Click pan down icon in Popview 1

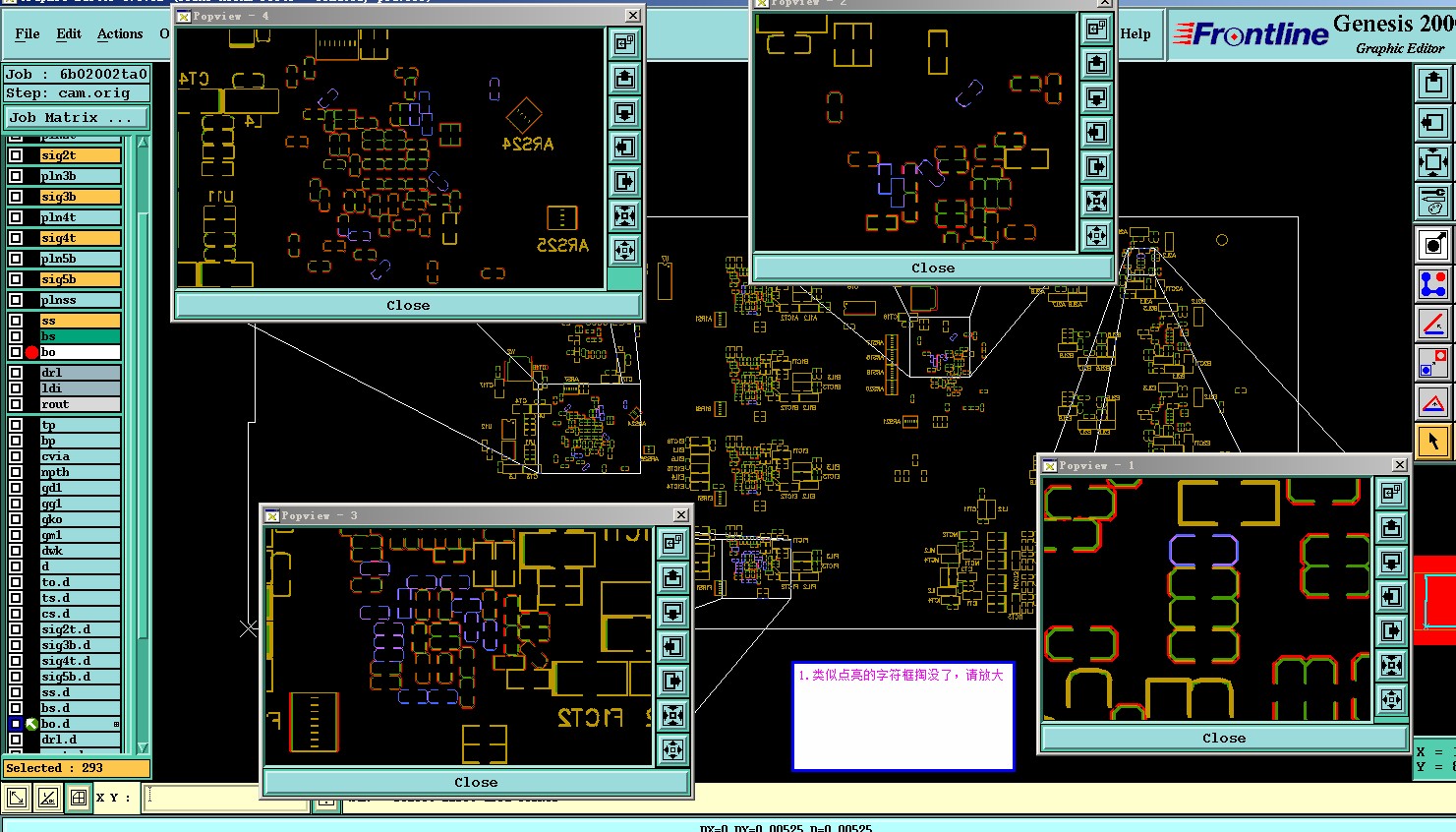point(1391,562)
